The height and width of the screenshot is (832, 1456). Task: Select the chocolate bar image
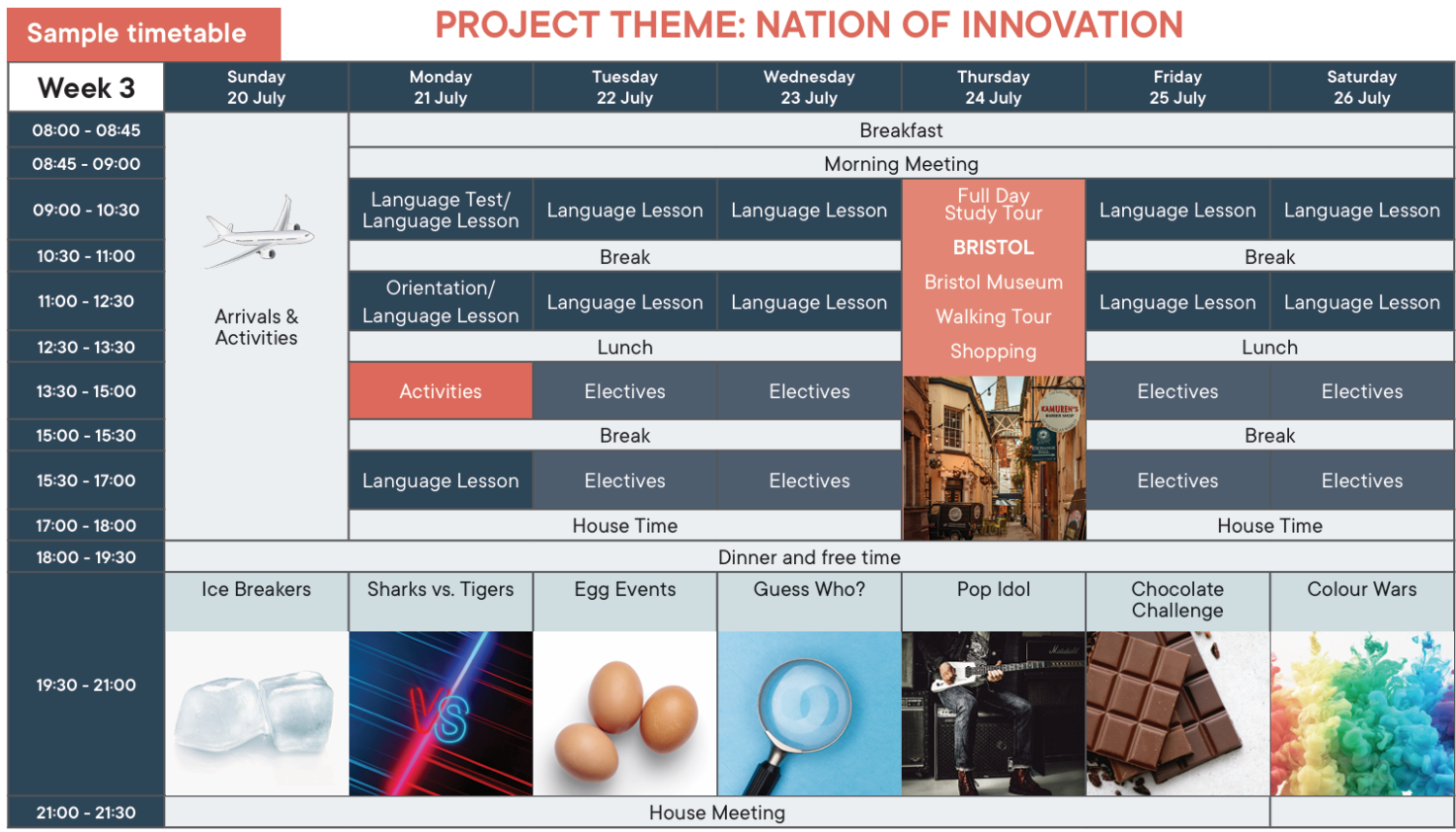(1177, 714)
